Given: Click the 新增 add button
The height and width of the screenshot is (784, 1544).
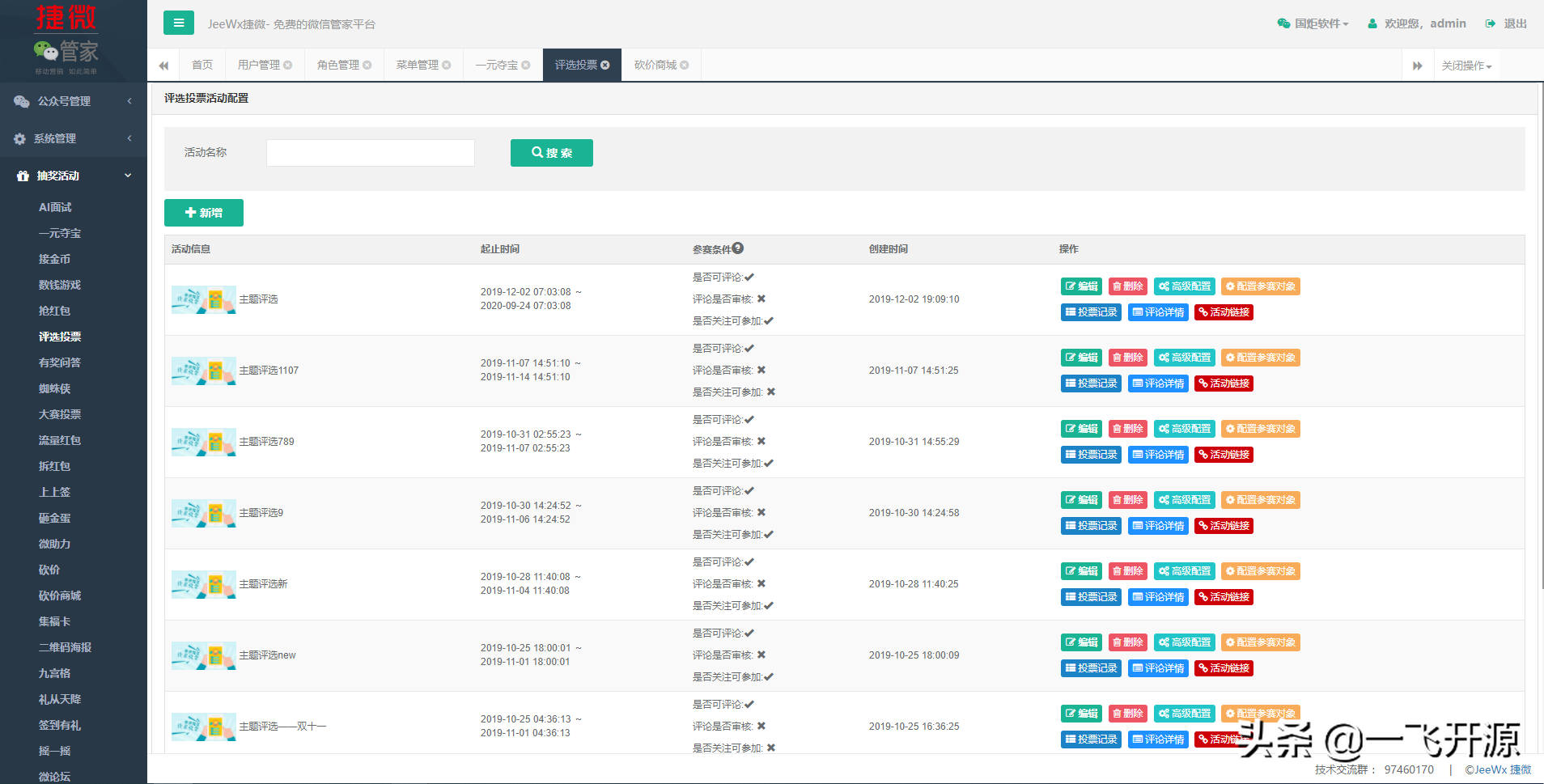Looking at the screenshot, I should click(204, 213).
